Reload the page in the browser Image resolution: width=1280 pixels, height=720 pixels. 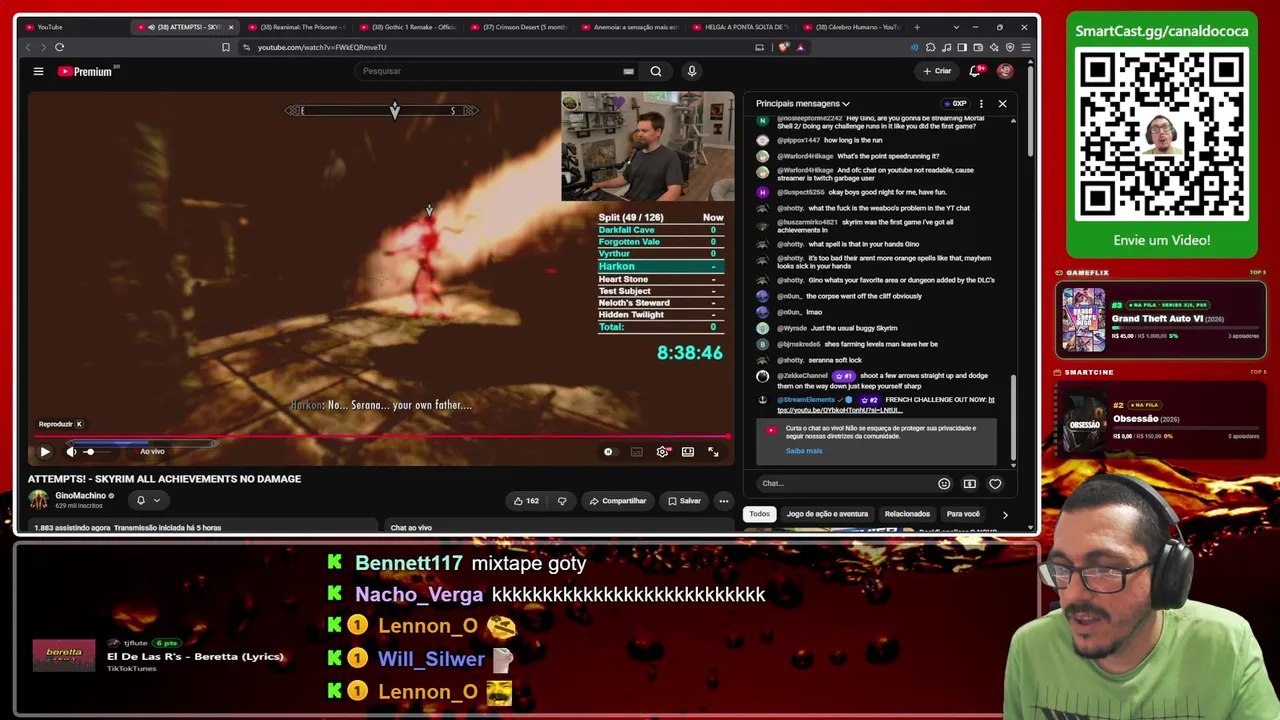[x=60, y=47]
